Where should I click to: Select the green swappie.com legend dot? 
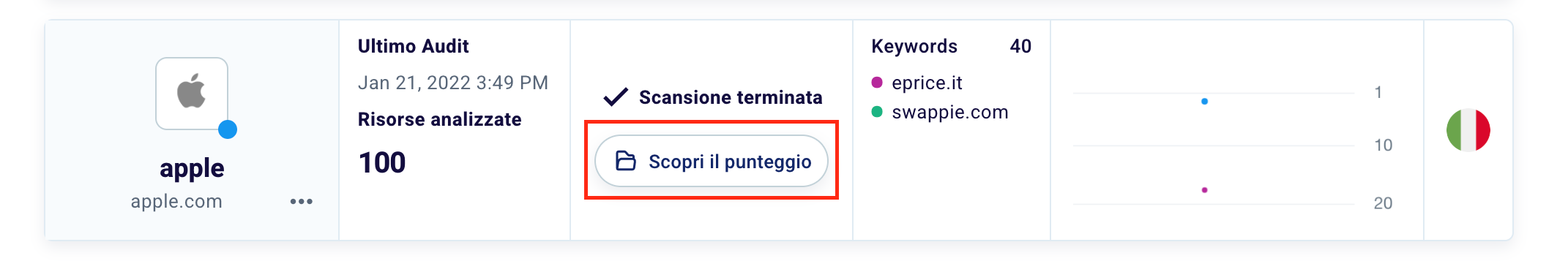tap(877, 112)
